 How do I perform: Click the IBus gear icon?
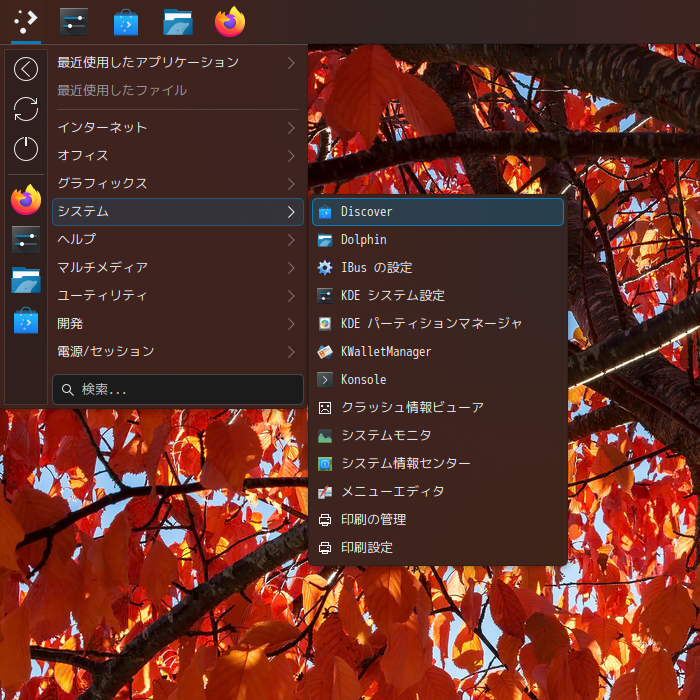[325, 267]
